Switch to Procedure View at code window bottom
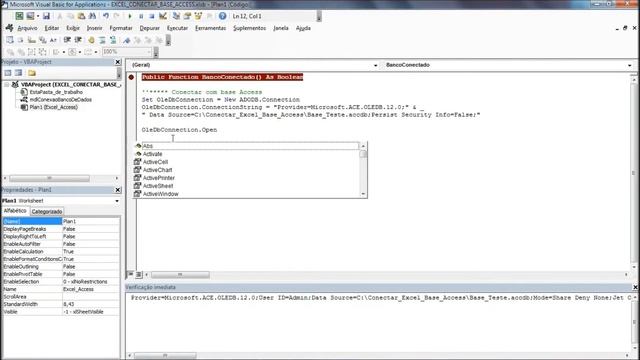 pos(131,274)
